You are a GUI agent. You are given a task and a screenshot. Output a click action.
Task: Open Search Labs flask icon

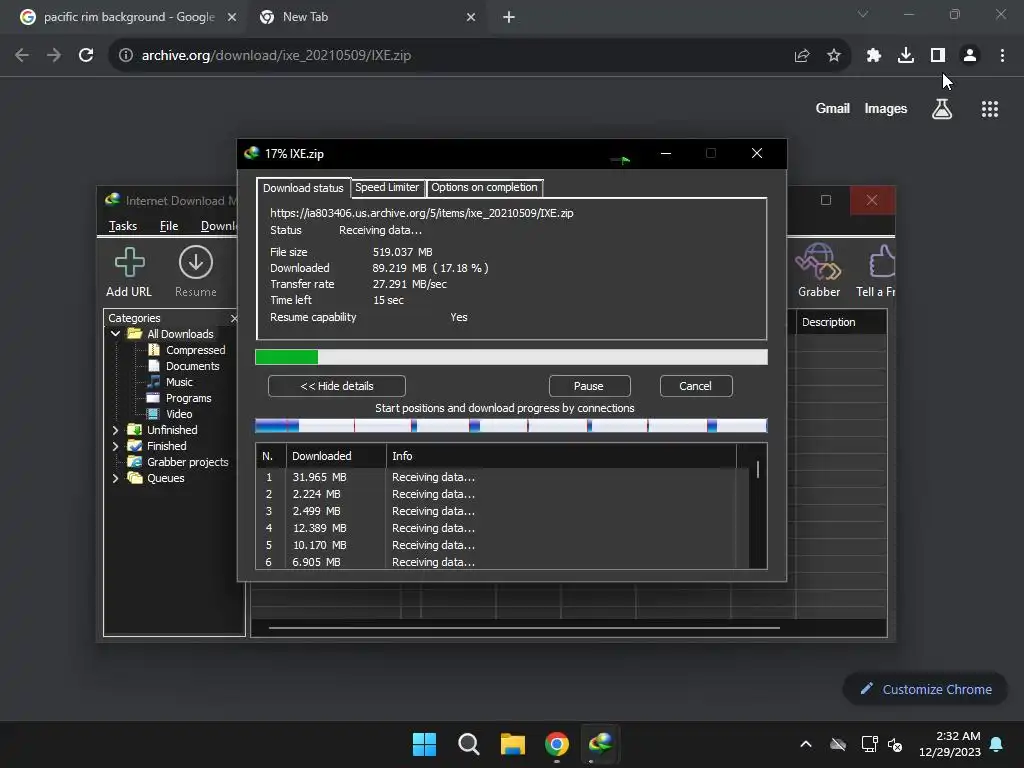point(941,109)
